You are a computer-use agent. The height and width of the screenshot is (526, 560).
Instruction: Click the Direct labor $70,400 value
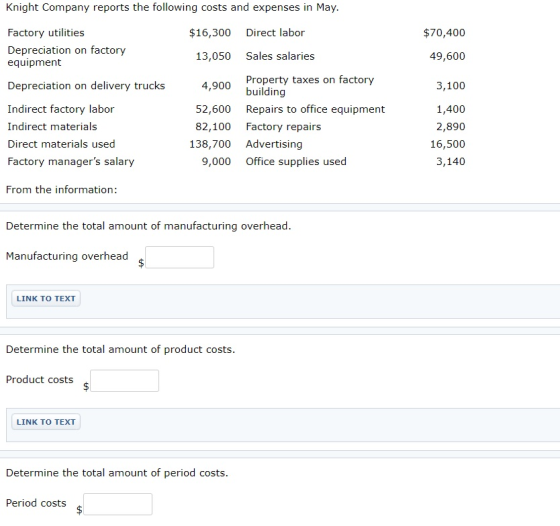tap(444, 33)
